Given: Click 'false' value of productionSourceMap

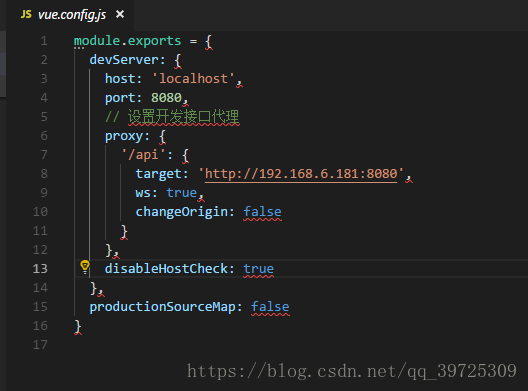Looking at the screenshot, I should [270, 307].
